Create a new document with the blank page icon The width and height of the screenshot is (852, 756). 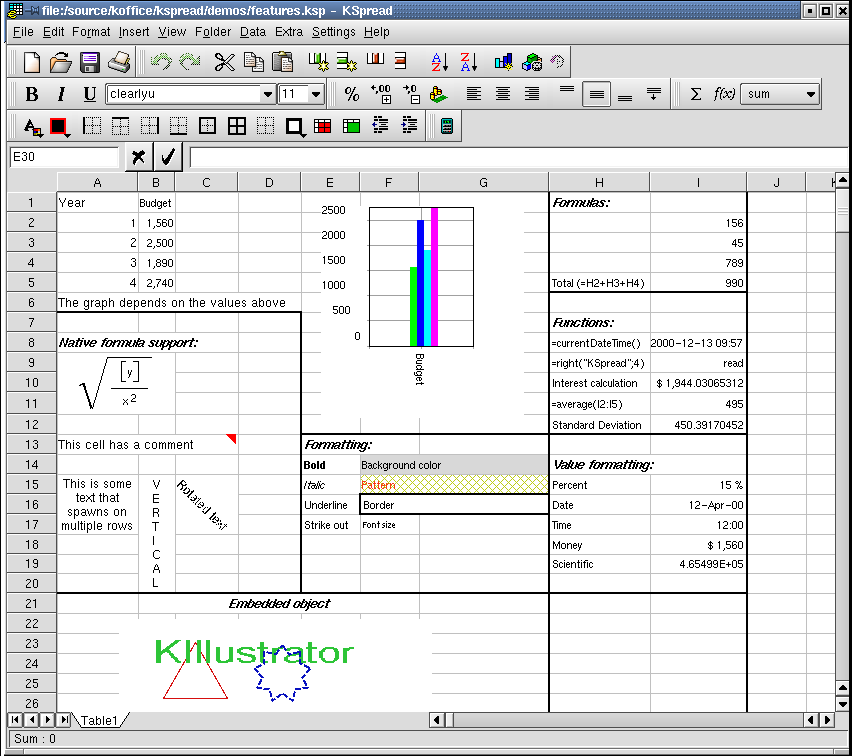32,62
